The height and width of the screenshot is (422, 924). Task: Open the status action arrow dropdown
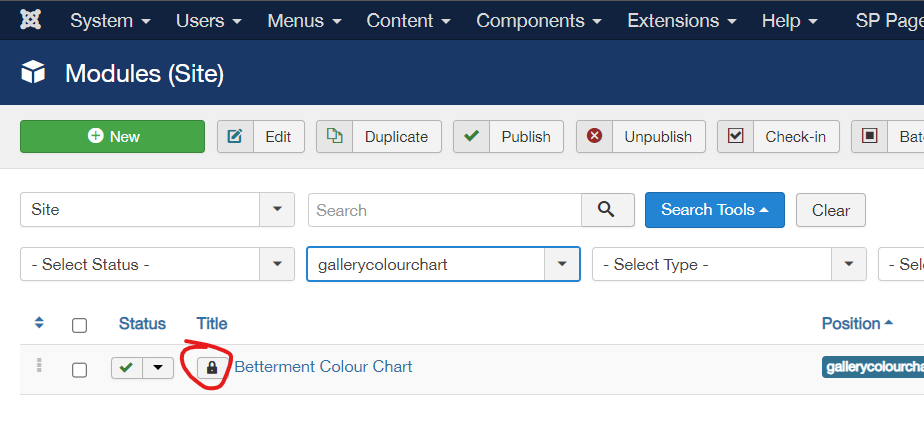coord(158,368)
